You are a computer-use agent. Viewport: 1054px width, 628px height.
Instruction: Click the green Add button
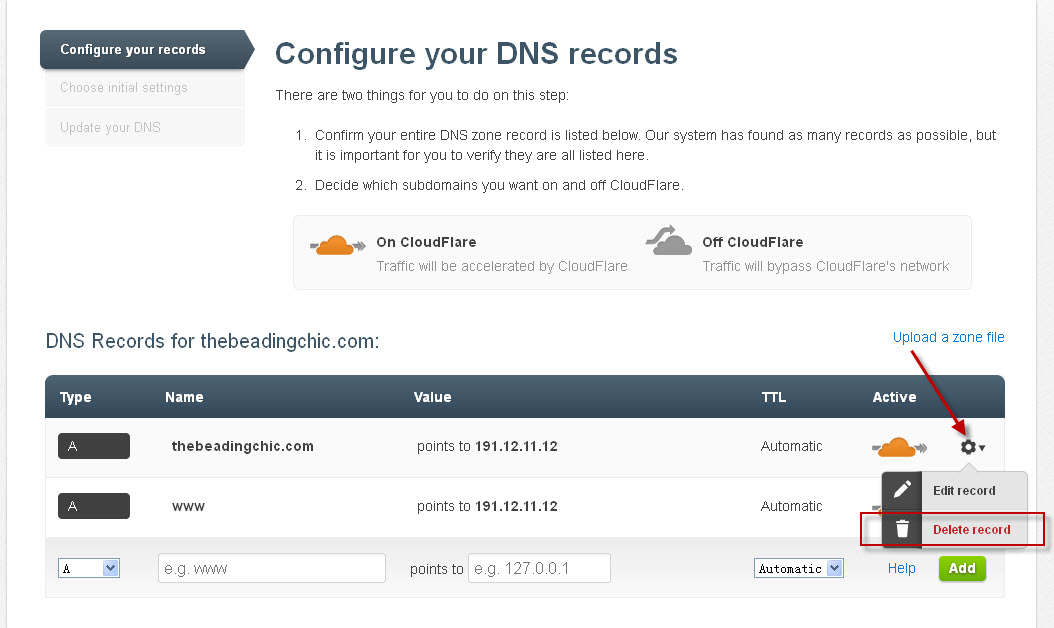click(x=961, y=567)
